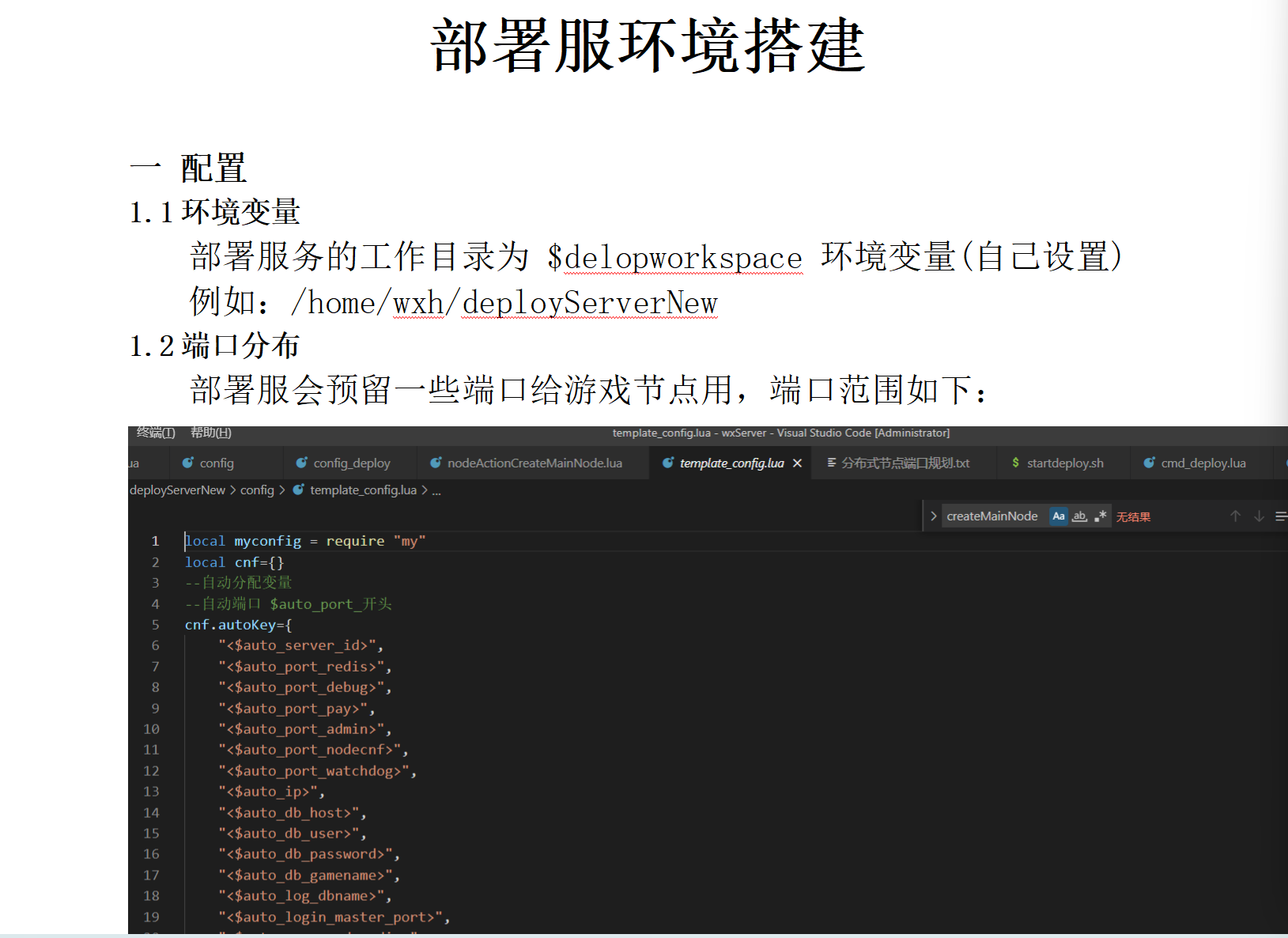Click the string "<$auto_port_watchdog>"

pyautogui.click(x=313, y=771)
